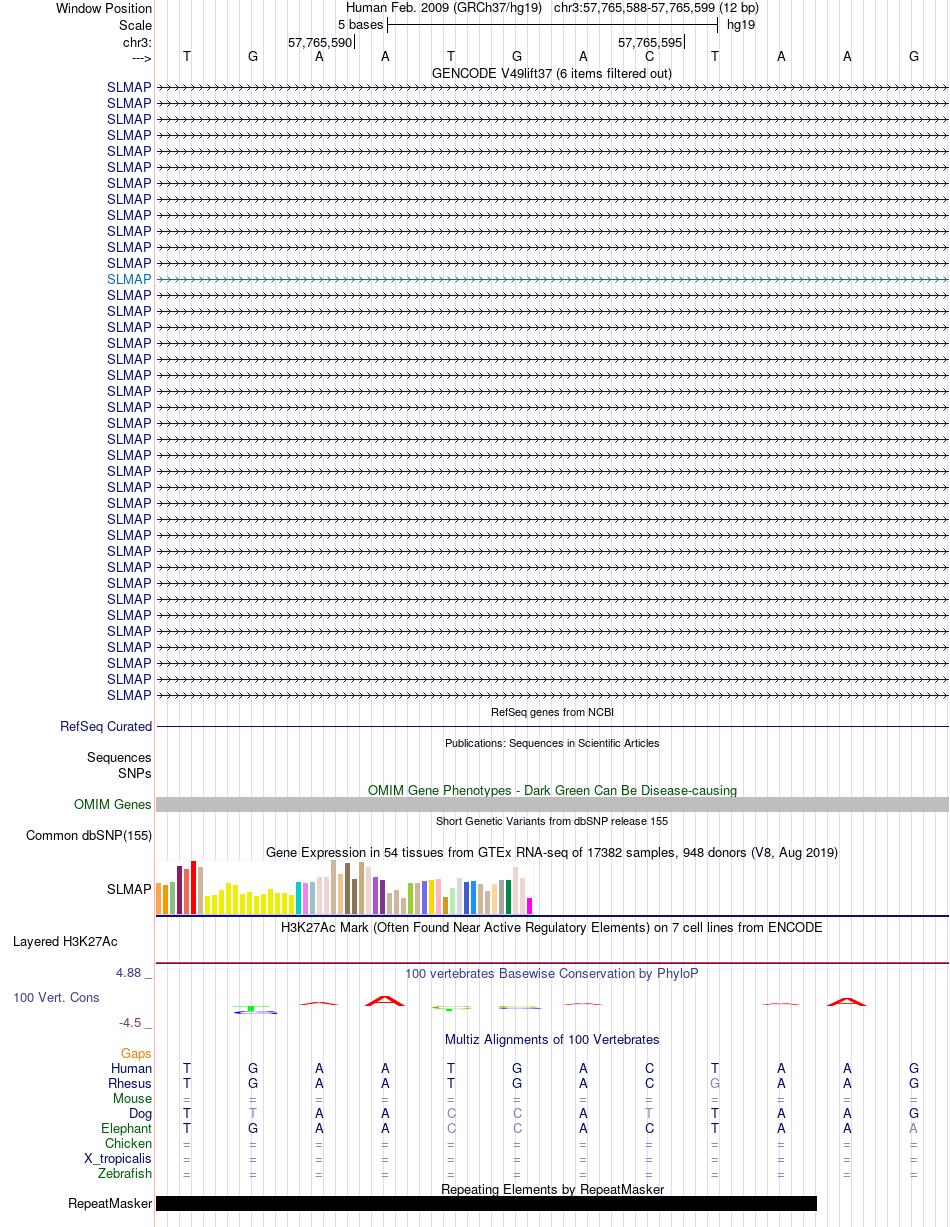Click the X_tropicalis species label

click(118, 1158)
